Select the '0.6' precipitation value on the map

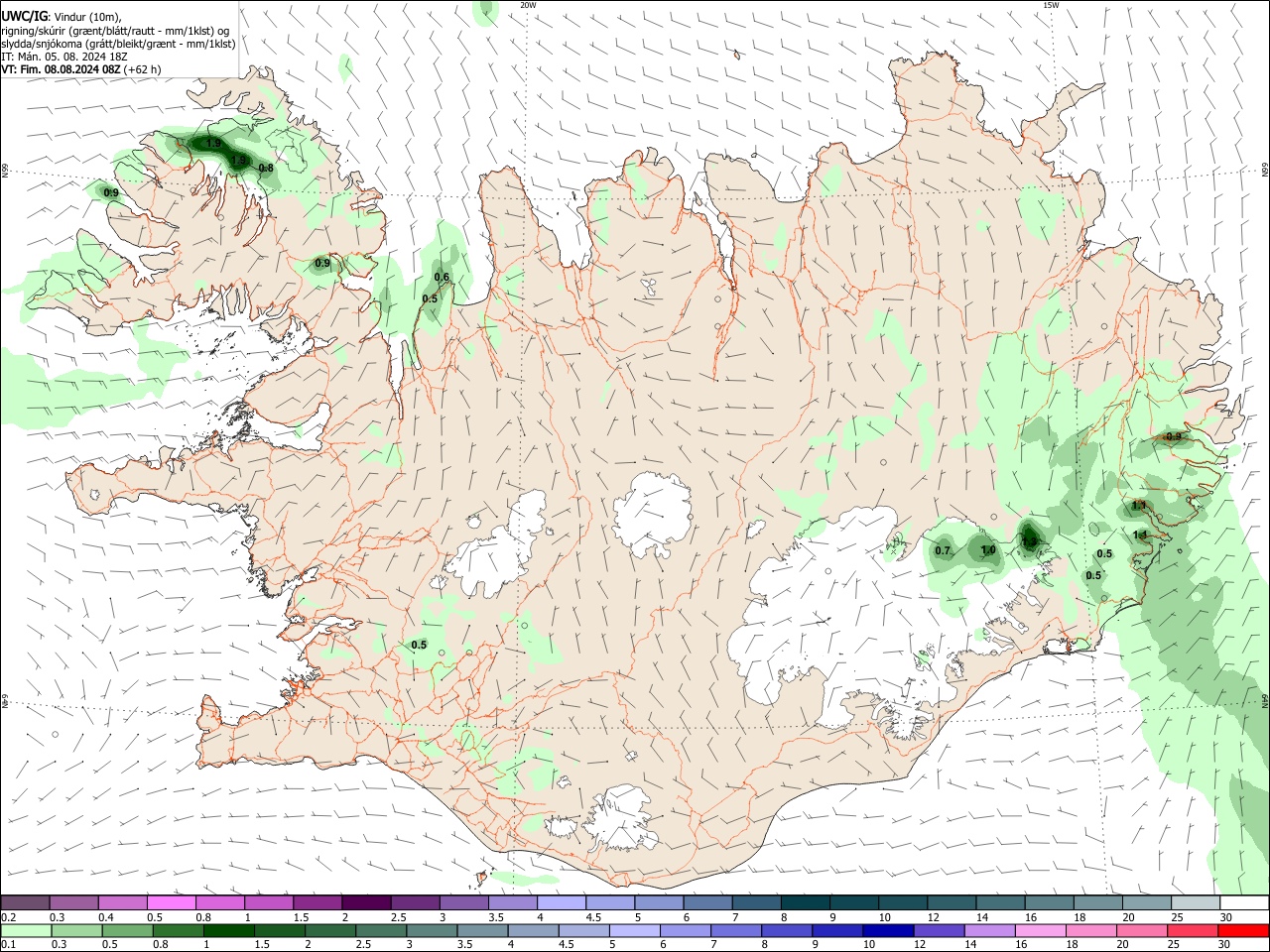point(442,278)
